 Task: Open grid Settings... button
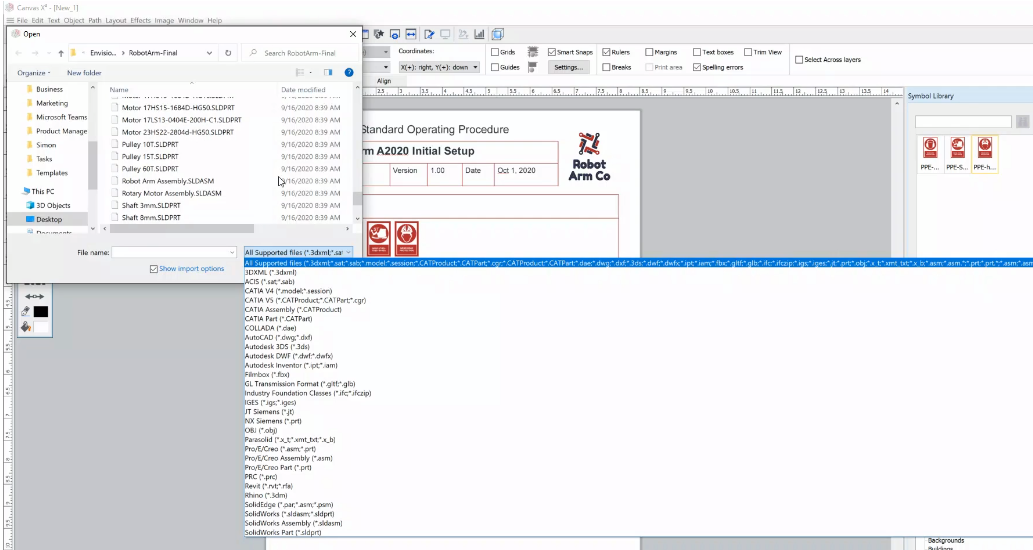pos(568,67)
